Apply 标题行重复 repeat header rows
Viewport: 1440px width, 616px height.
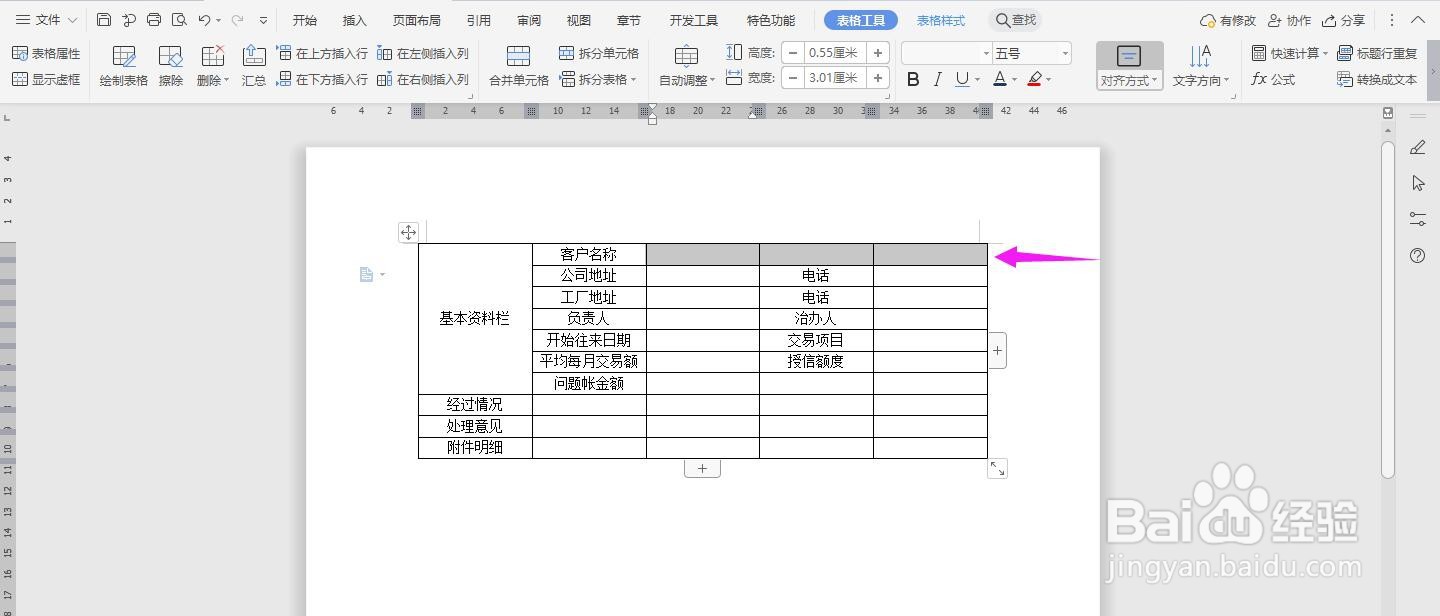pyautogui.click(x=1378, y=53)
